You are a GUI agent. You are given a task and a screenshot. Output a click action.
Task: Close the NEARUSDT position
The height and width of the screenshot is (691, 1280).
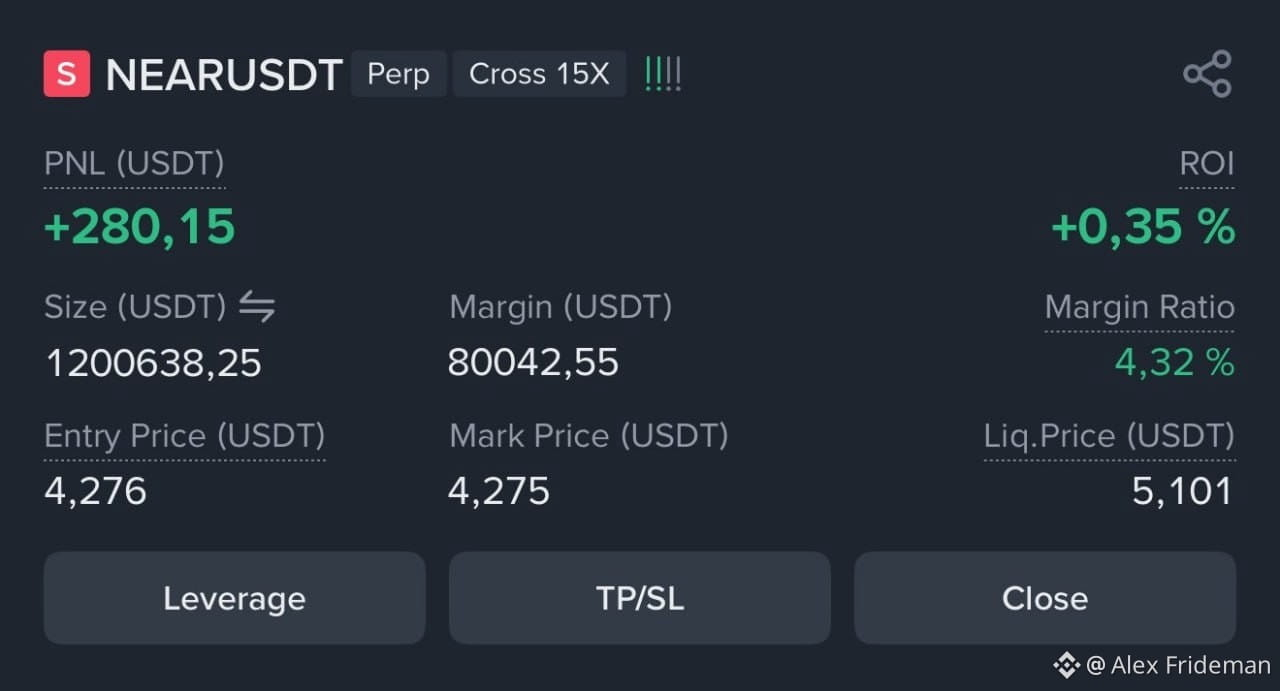tap(1045, 598)
